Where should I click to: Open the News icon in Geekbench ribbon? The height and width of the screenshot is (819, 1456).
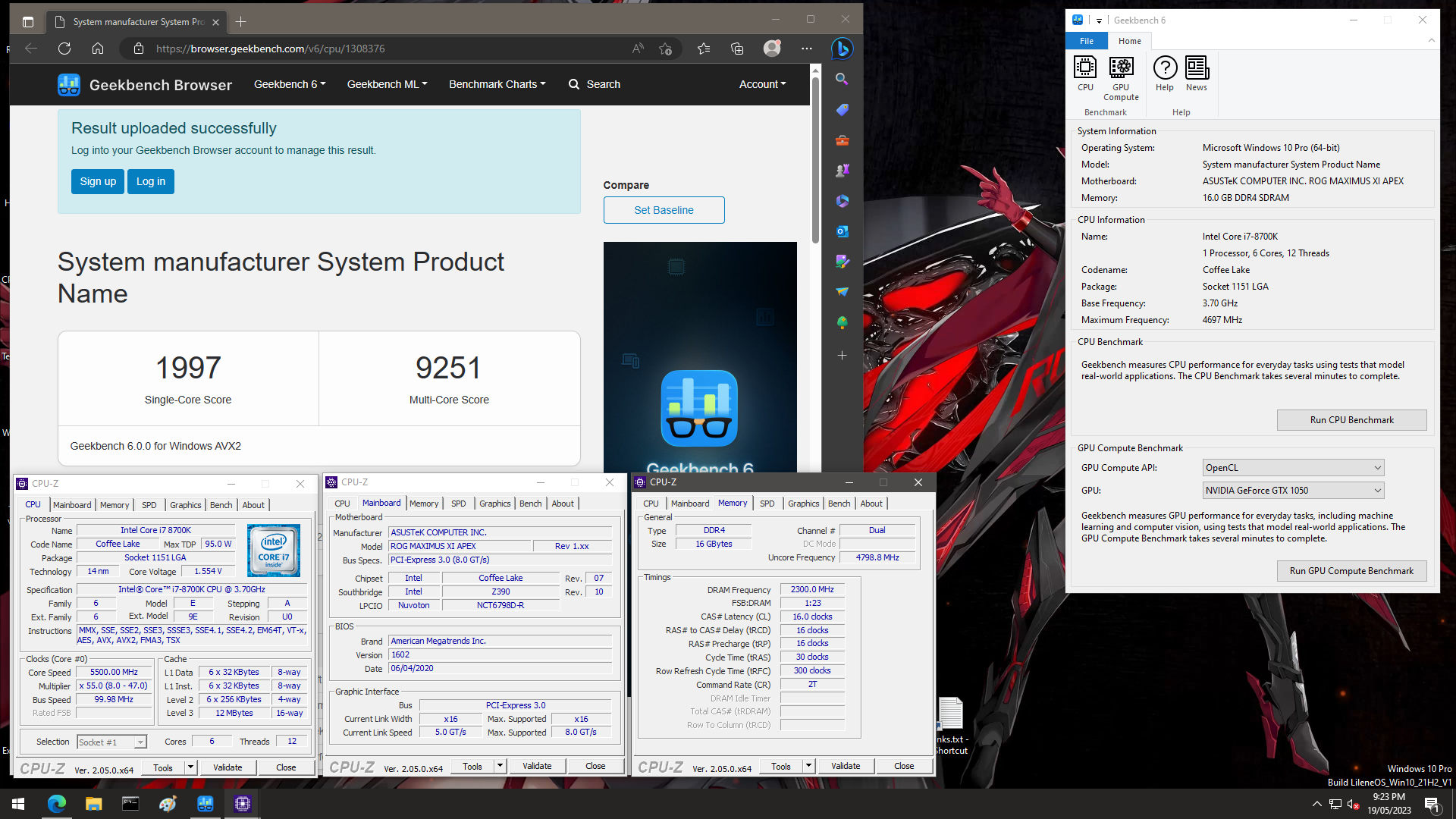click(x=1197, y=74)
